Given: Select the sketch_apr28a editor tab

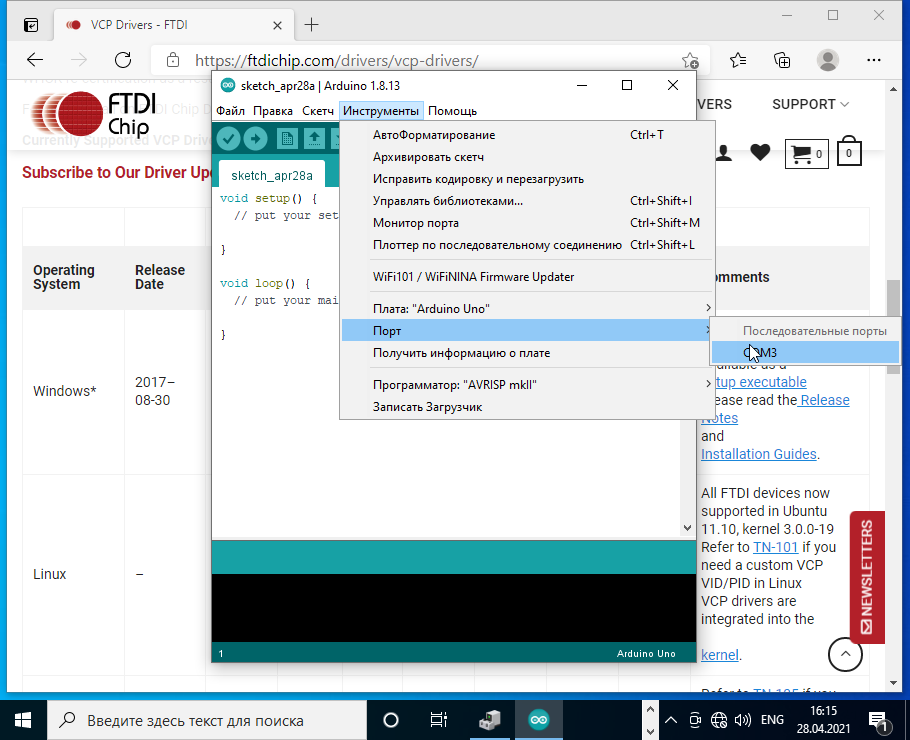Looking at the screenshot, I should 272,175.
